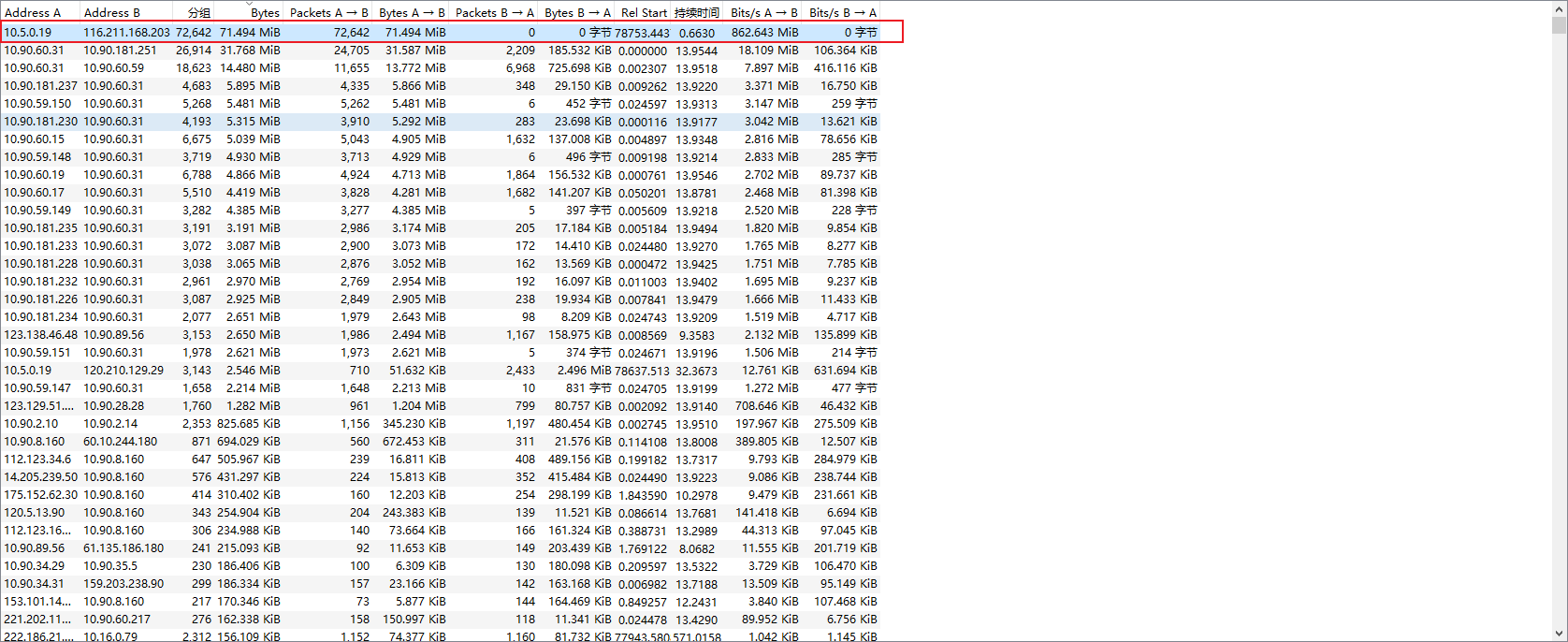Sort by 持续时间 column header
The image size is (1568, 642).
click(x=697, y=13)
